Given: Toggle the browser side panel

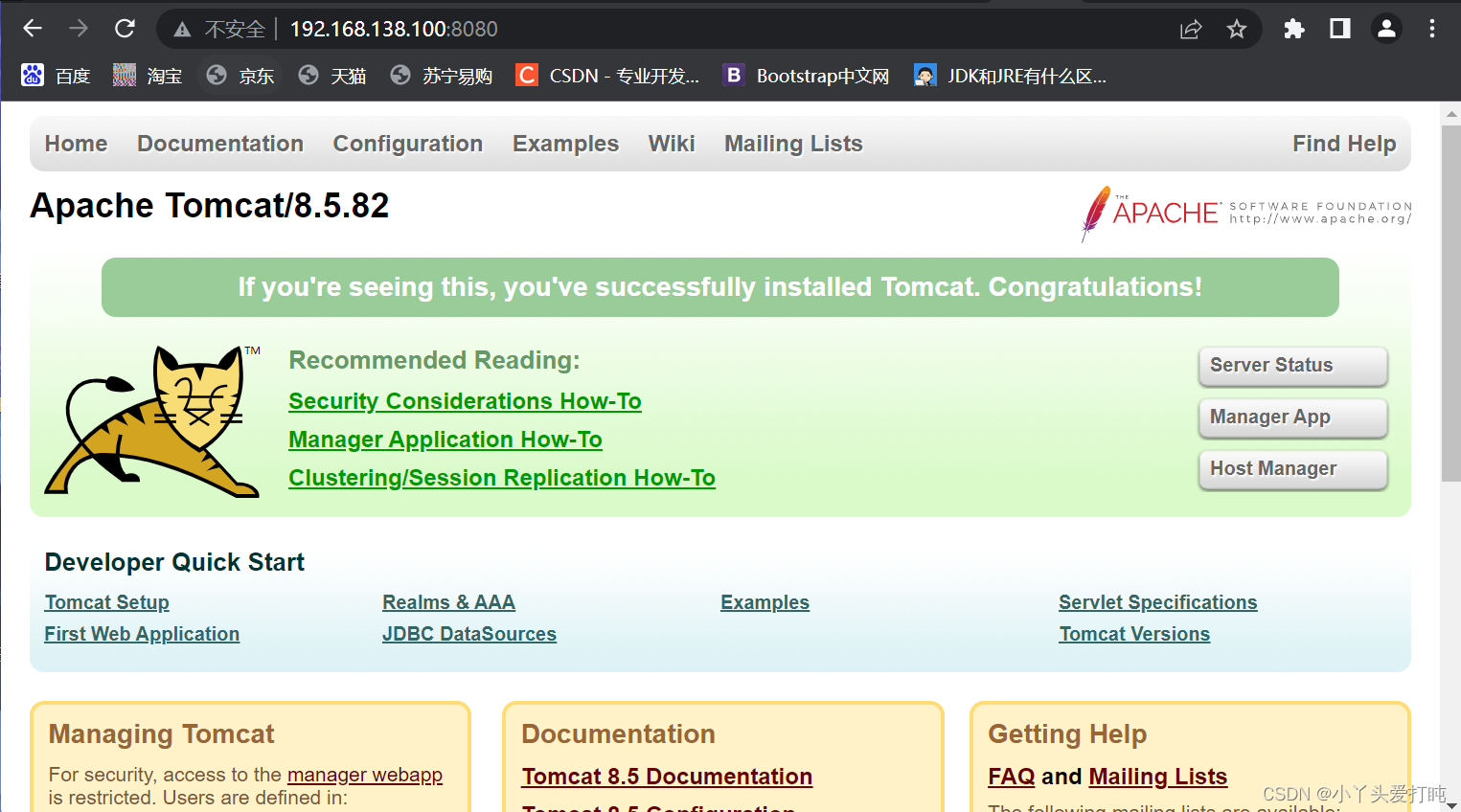Looking at the screenshot, I should click(1340, 29).
